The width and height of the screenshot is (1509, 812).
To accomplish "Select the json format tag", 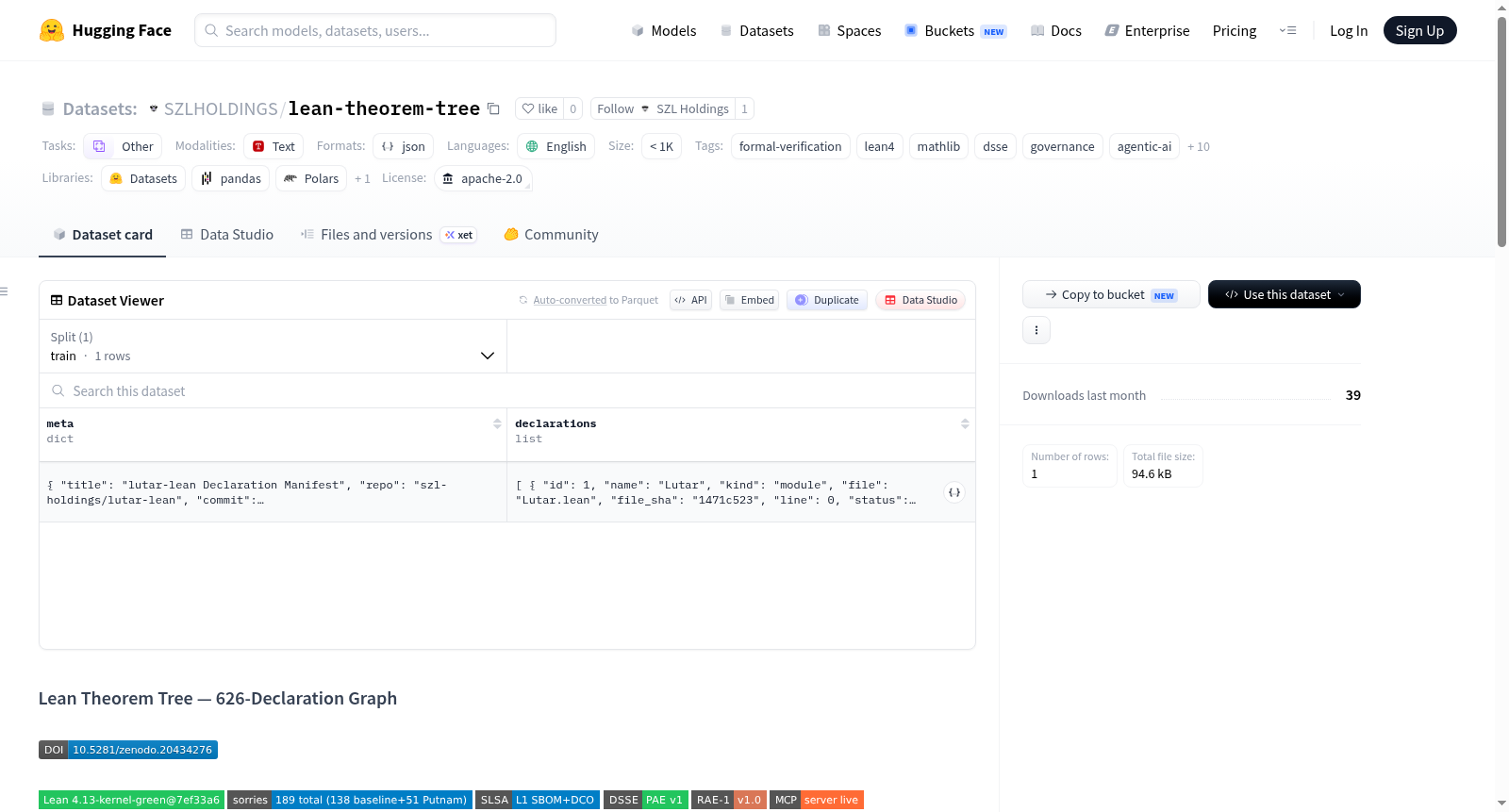I will point(403,146).
